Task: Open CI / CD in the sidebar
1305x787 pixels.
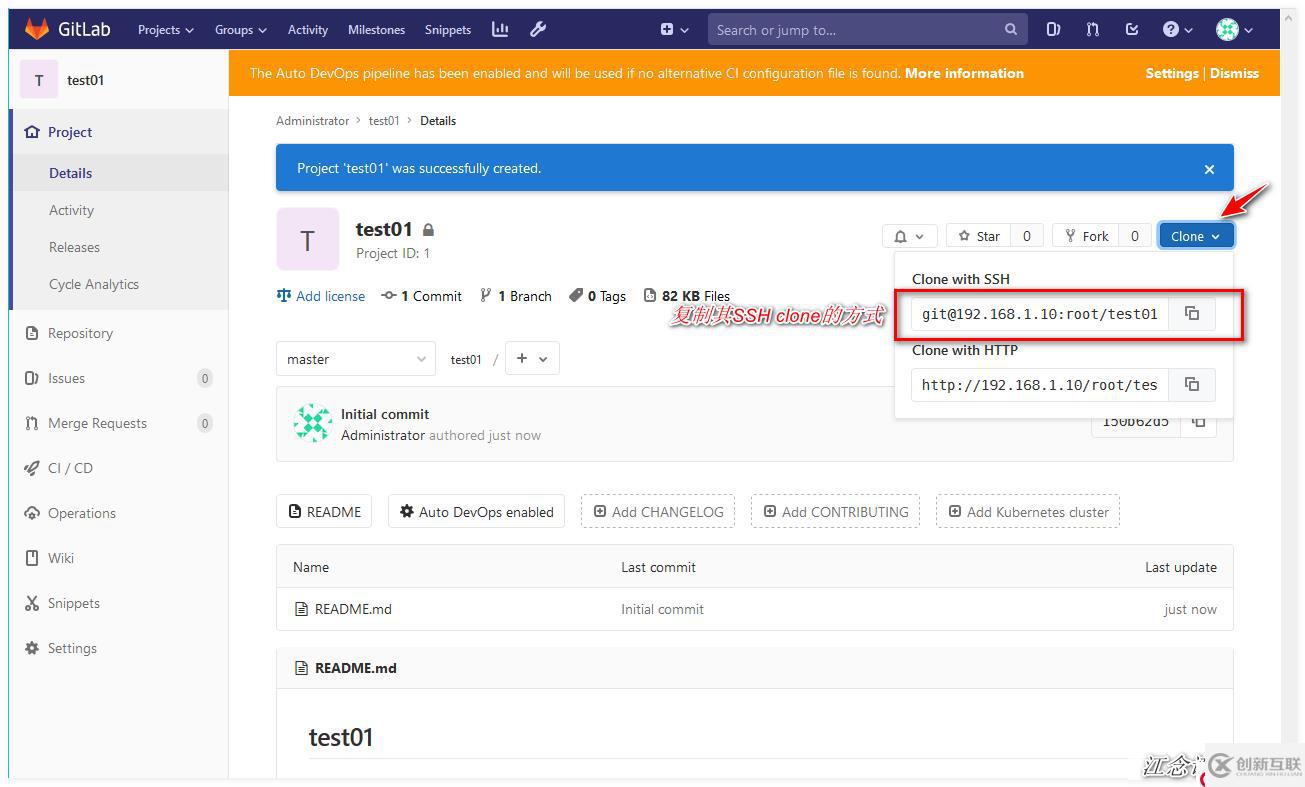Action: (x=118, y=468)
